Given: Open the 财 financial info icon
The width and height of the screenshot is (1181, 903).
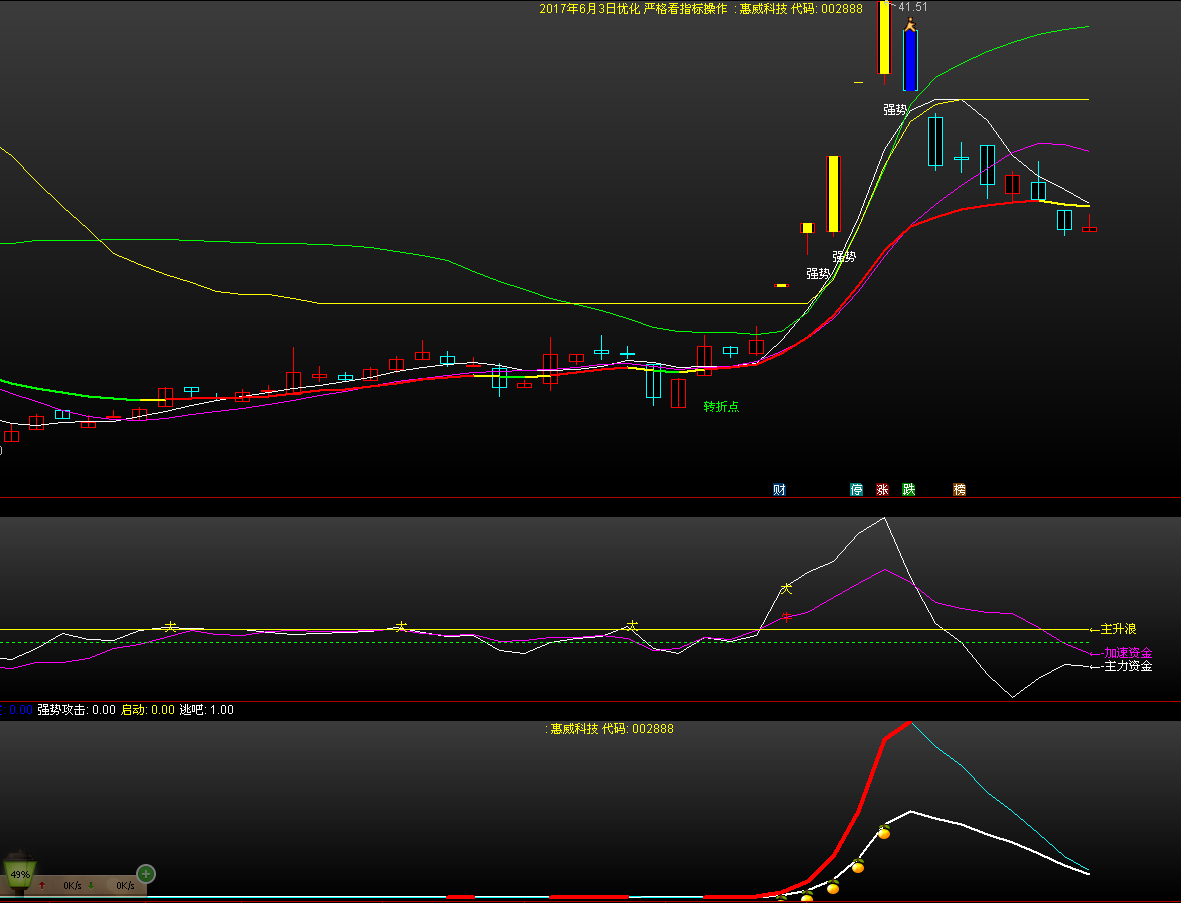Looking at the screenshot, I should [780, 490].
